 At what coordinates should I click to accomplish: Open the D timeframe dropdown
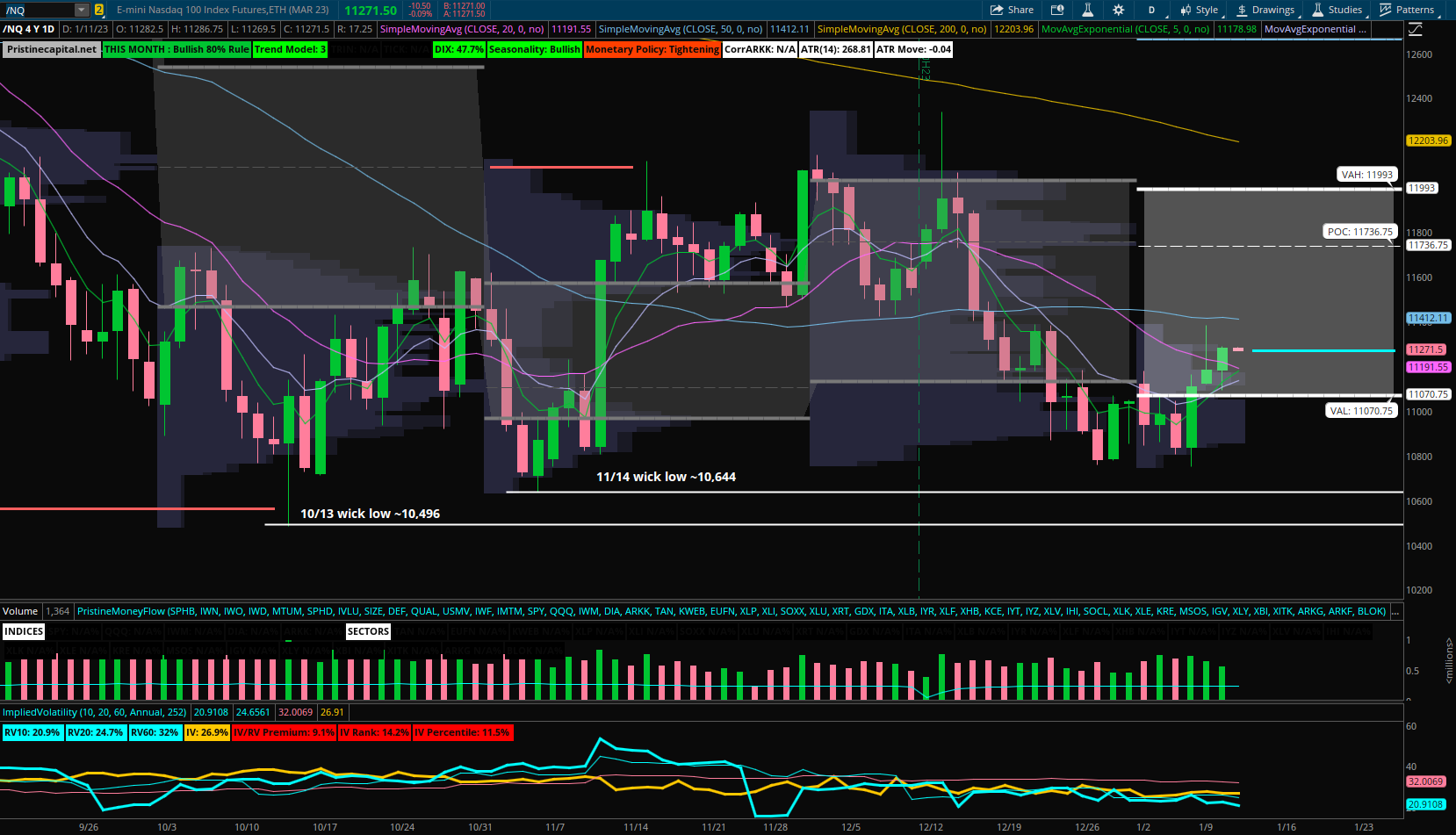(x=1154, y=10)
